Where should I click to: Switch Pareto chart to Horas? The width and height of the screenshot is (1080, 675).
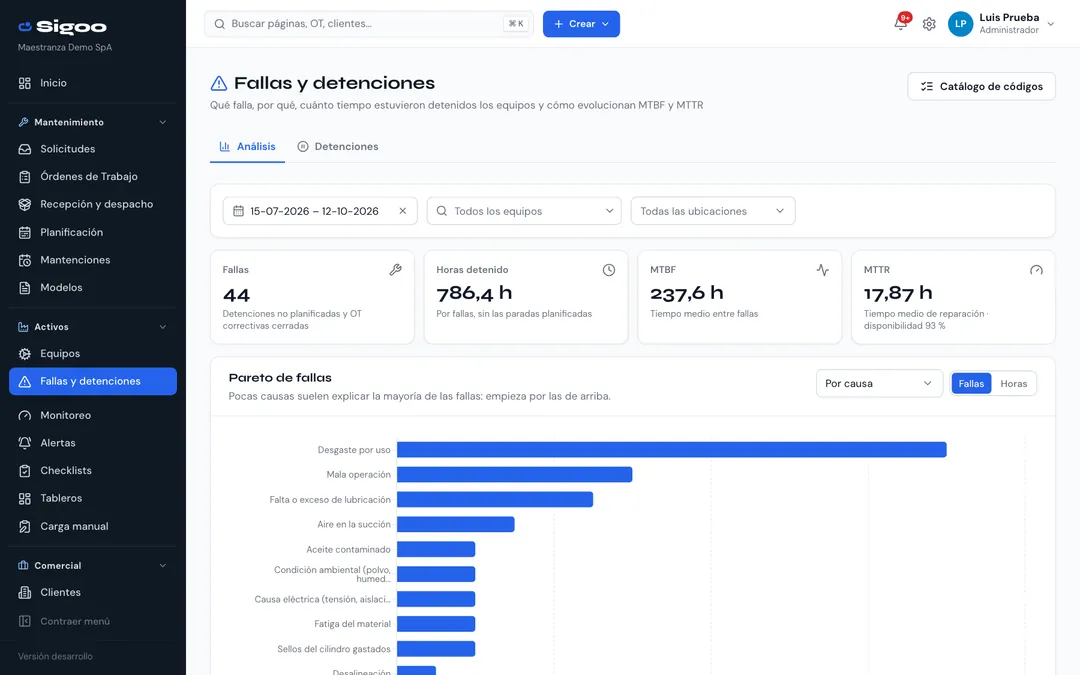1013,384
